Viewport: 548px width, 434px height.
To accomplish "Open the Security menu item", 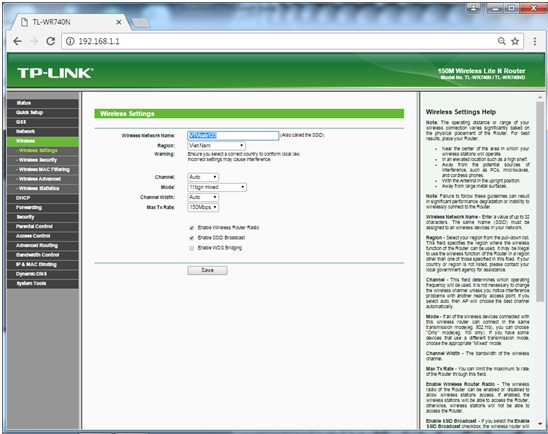I will pyautogui.click(x=43, y=217).
